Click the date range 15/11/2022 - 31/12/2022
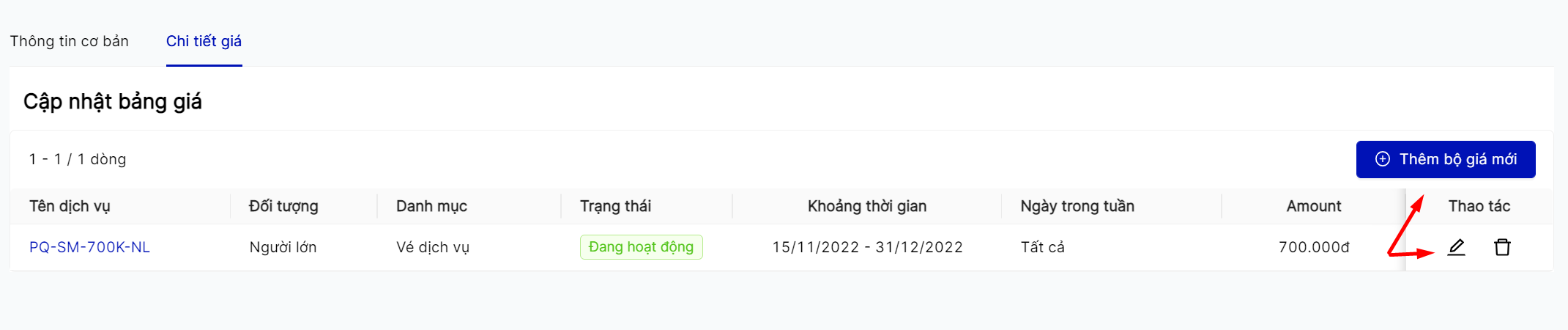Screen dimensions: 1568x330 coord(867,247)
